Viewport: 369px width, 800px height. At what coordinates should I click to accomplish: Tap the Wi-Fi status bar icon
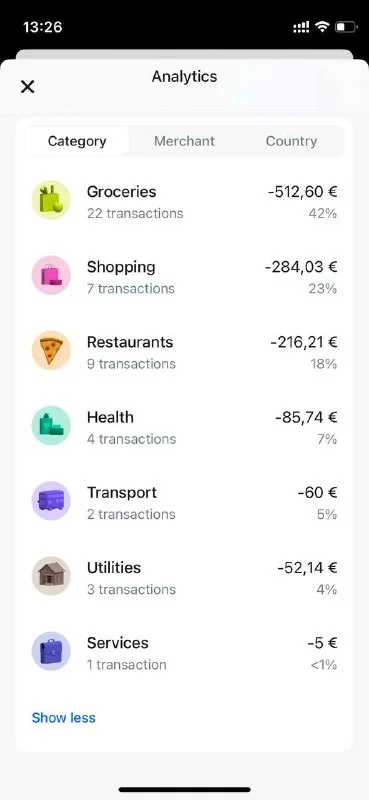(322, 27)
